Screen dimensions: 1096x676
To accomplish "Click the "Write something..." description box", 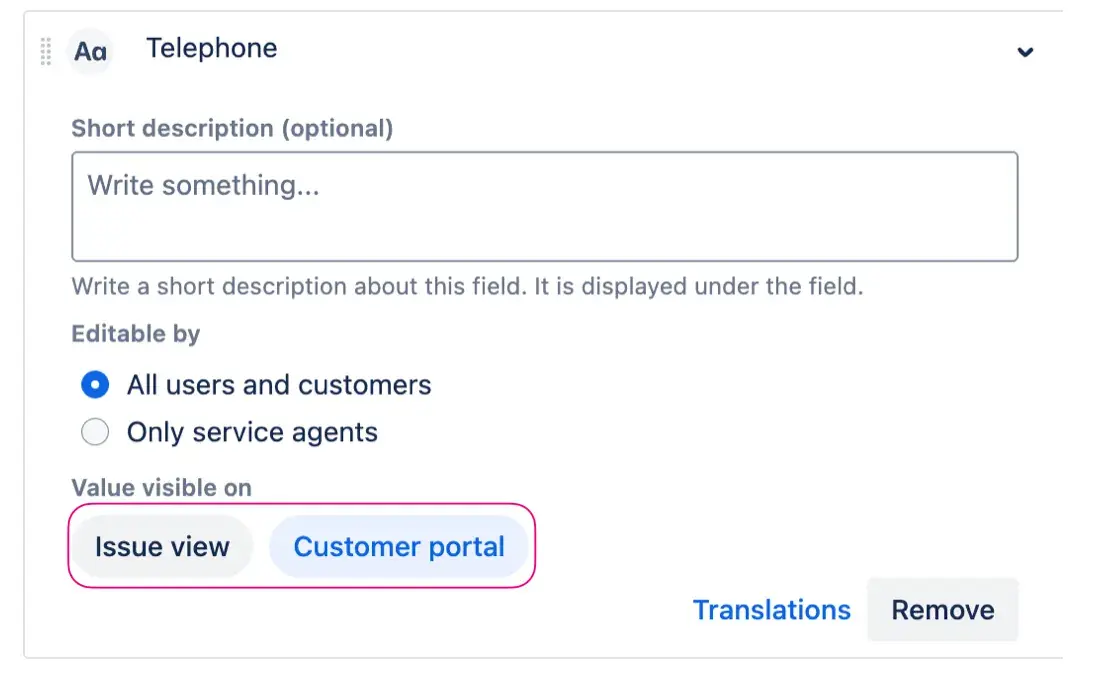I will pyautogui.click(x=544, y=205).
